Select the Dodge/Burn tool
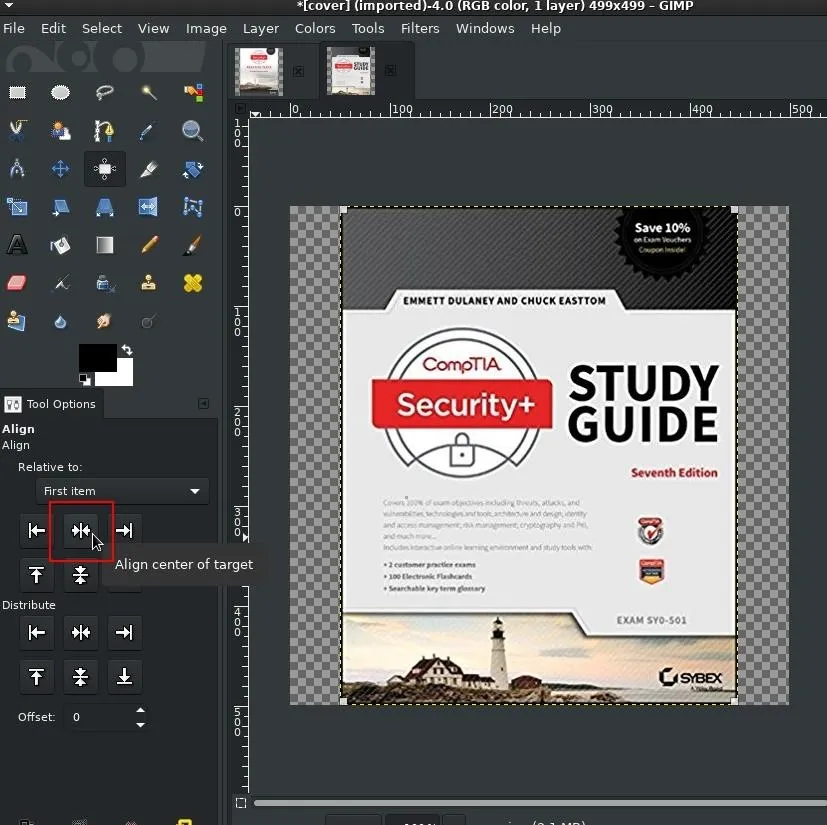 (x=149, y=321)
